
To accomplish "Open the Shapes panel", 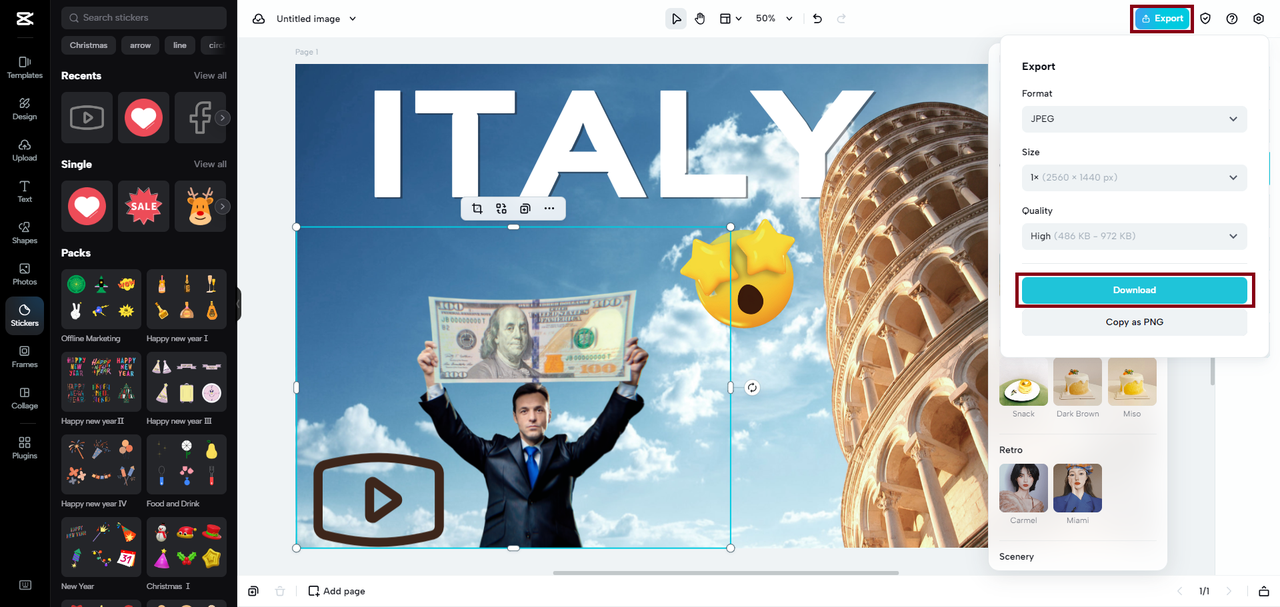I will (24, 232).
